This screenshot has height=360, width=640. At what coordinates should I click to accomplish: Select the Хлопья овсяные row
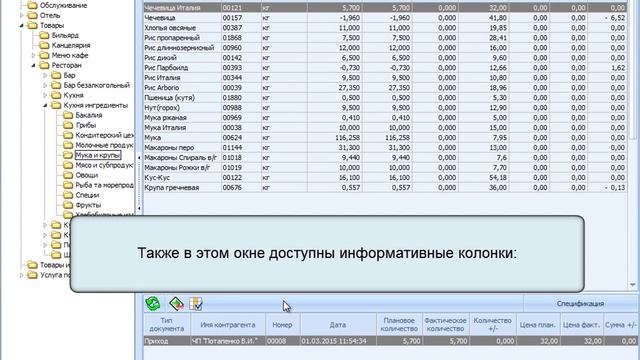tap(385, 28)
